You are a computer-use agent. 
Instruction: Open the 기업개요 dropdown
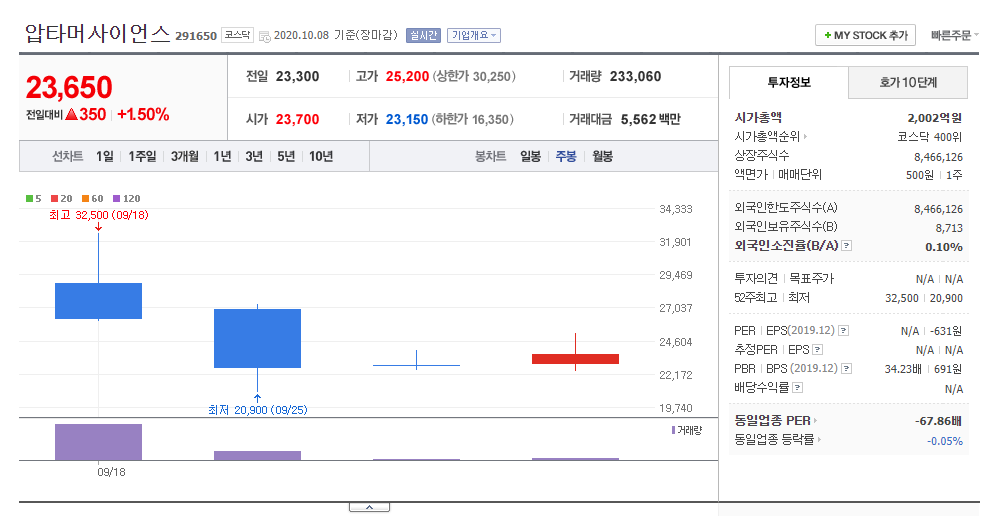[474, 36]
